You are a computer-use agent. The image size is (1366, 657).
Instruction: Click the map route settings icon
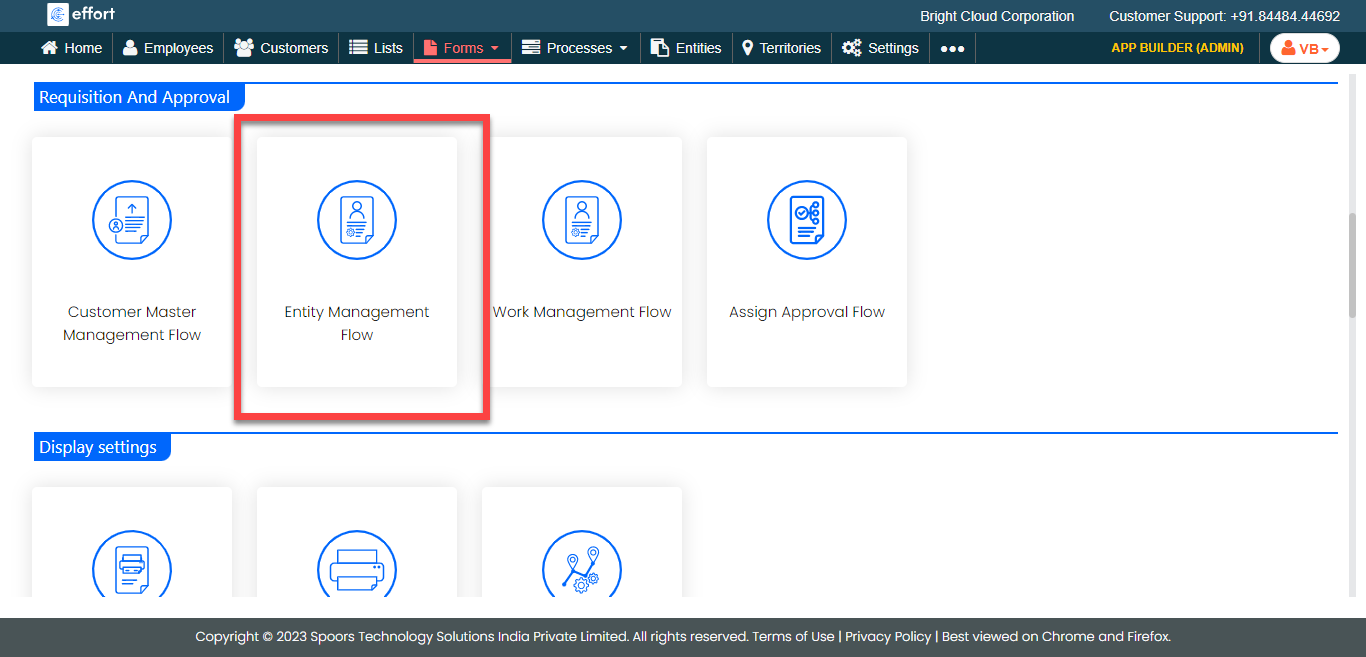click(x=582, y=569)
